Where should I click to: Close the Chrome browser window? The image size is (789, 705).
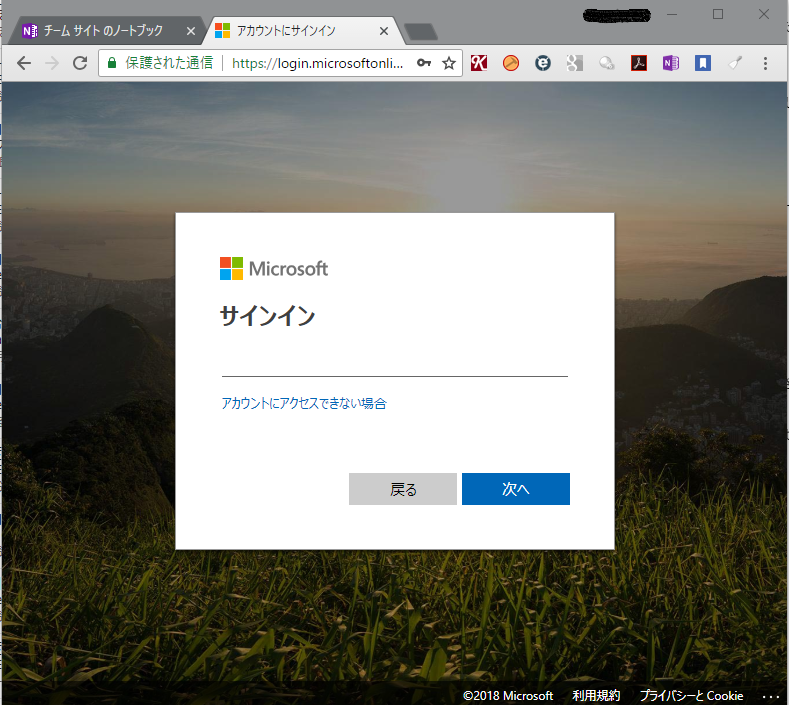click(764, 15)
